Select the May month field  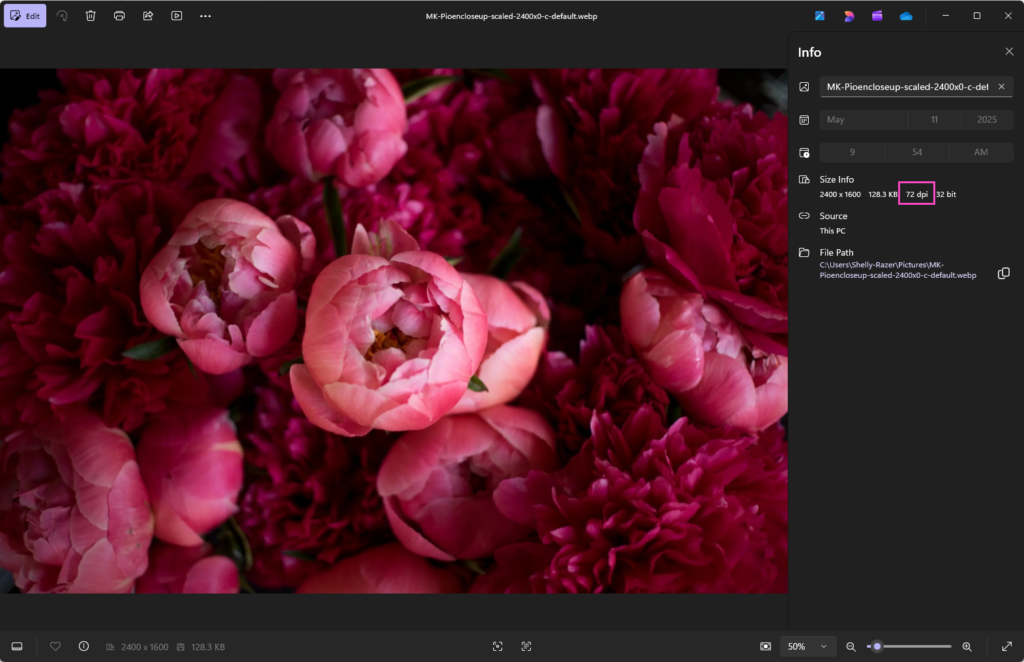pyautogui.click(x=863, y=119)
